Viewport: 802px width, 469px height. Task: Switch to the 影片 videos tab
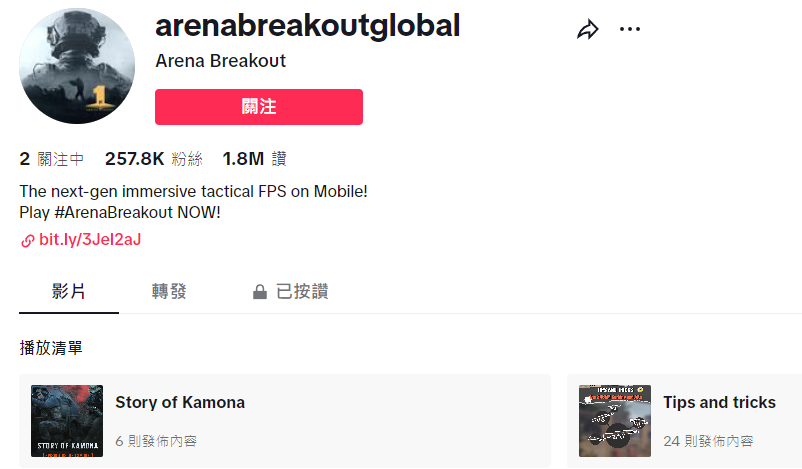point(68,292)
